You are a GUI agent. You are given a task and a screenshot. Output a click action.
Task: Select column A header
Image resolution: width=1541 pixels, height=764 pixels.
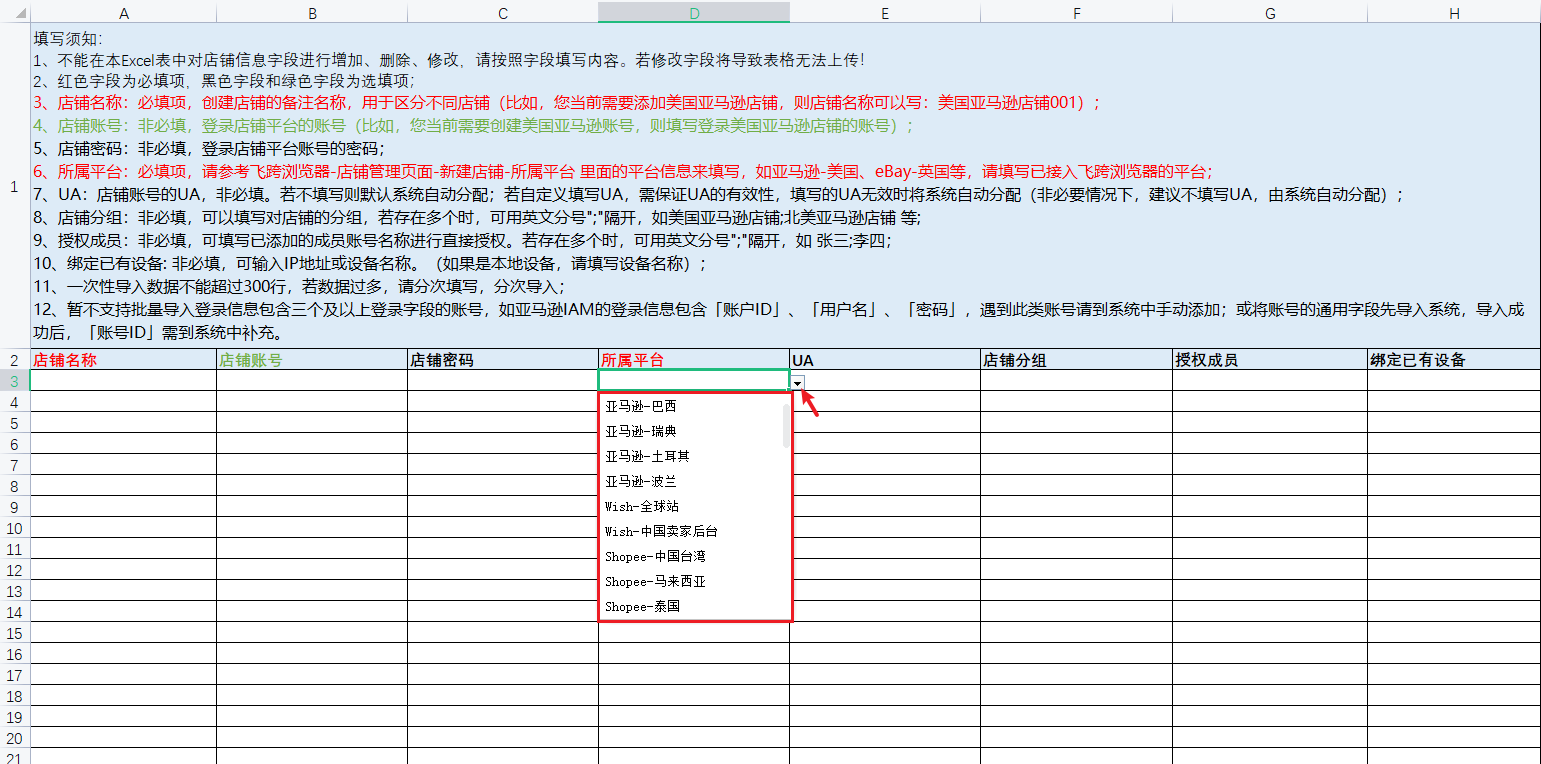point(123,12)
